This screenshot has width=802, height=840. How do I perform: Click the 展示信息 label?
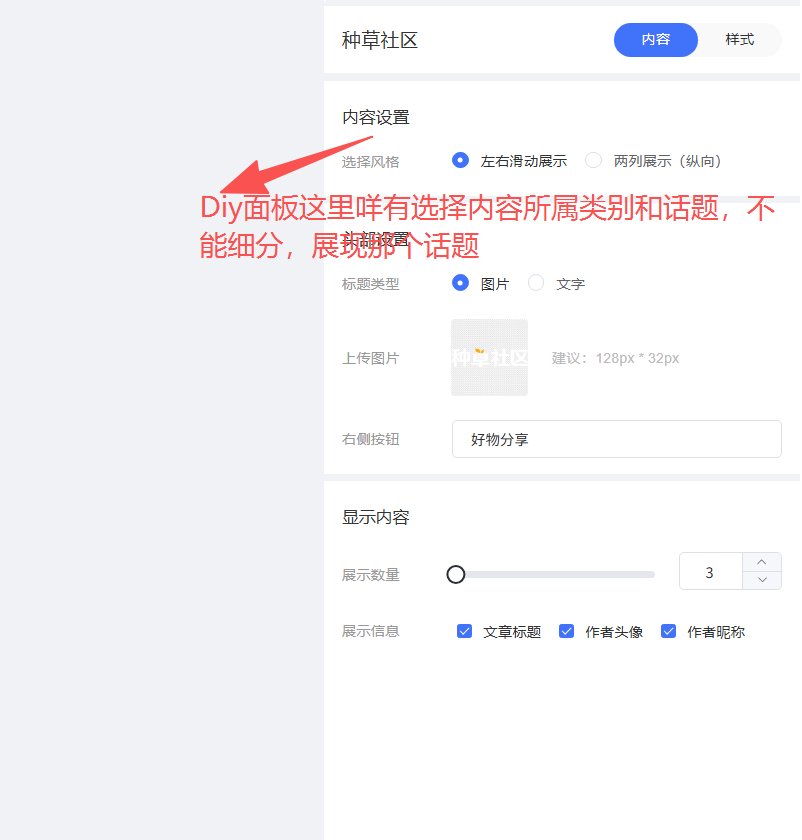[371, 631]
